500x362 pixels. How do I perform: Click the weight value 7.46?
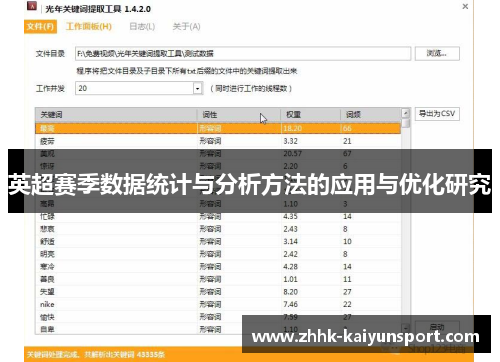point(290,304)
